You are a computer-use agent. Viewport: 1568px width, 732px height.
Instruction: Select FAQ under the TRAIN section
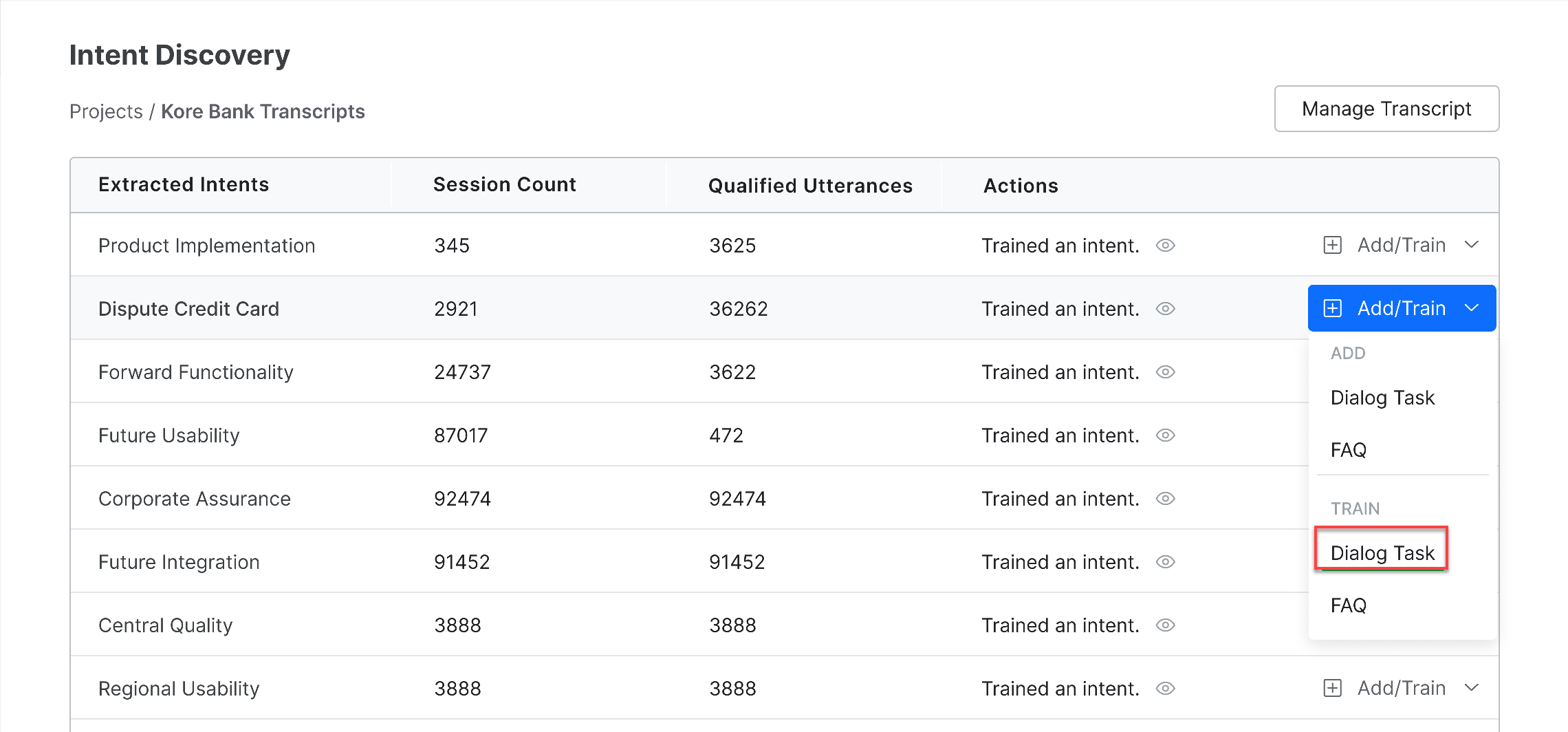tap(1349, 605)
